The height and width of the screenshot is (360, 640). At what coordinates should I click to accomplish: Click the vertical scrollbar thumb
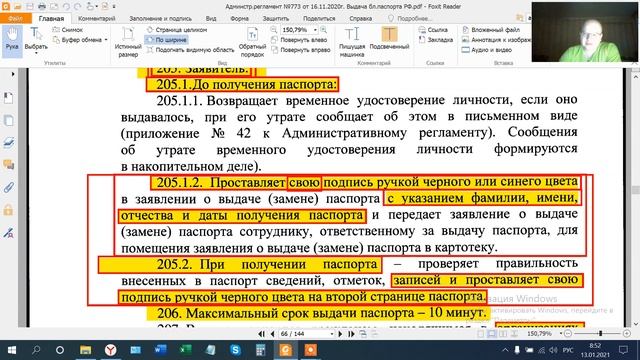click(x=635, y=190)
